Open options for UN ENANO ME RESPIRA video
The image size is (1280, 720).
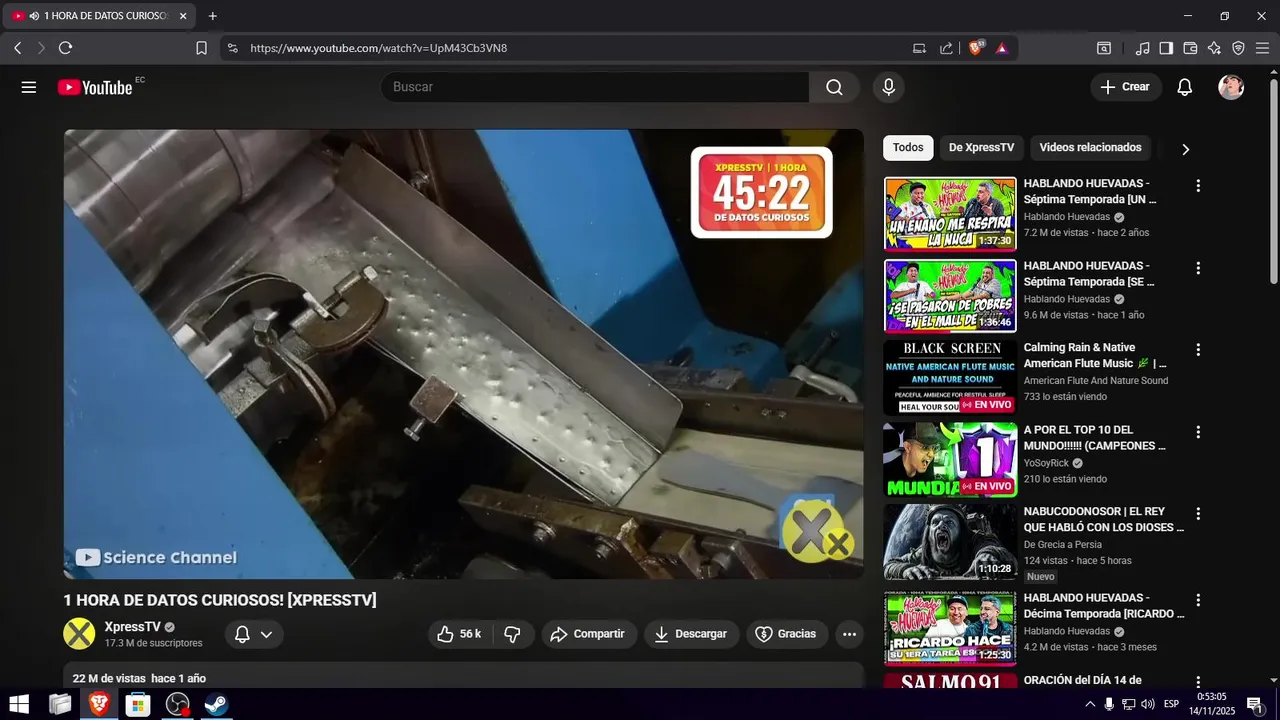pyautogui.click(x=1198, y=186)
